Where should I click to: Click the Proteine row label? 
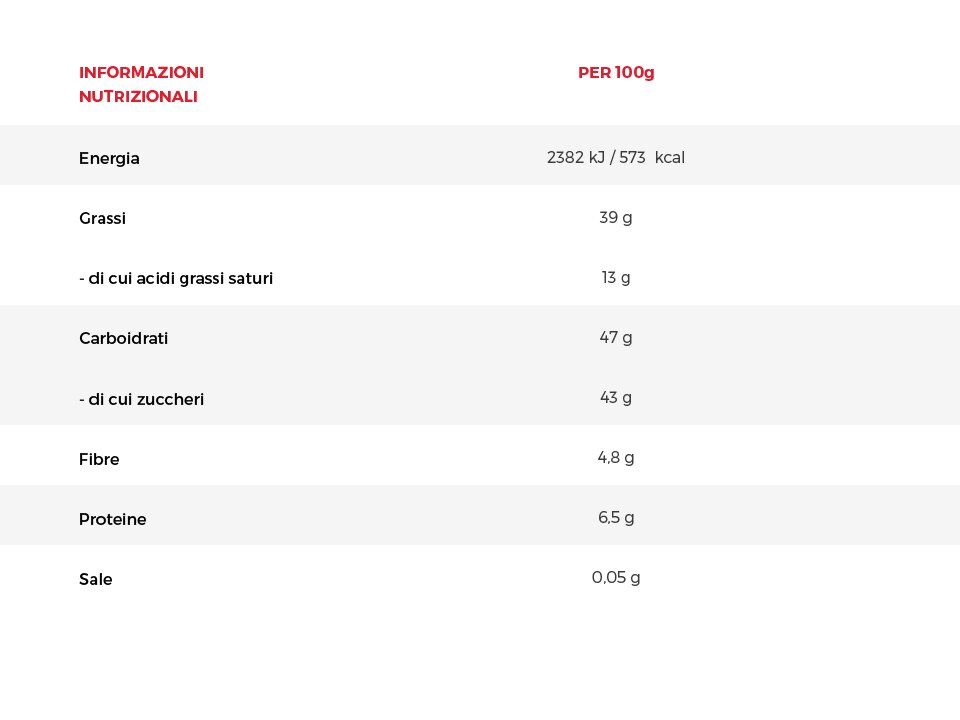pos(113,519)
